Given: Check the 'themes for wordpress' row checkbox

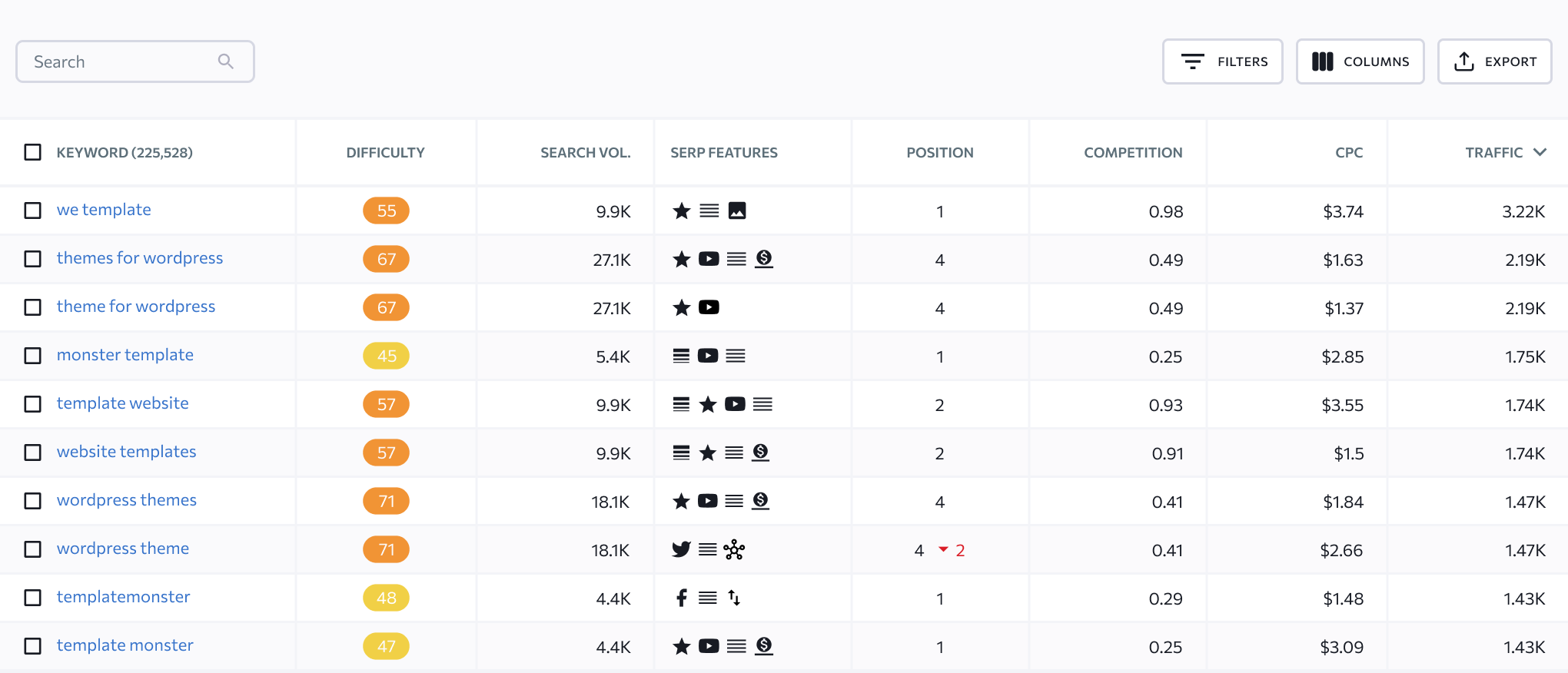Looking at the screenshot, I should click(33, 259).
